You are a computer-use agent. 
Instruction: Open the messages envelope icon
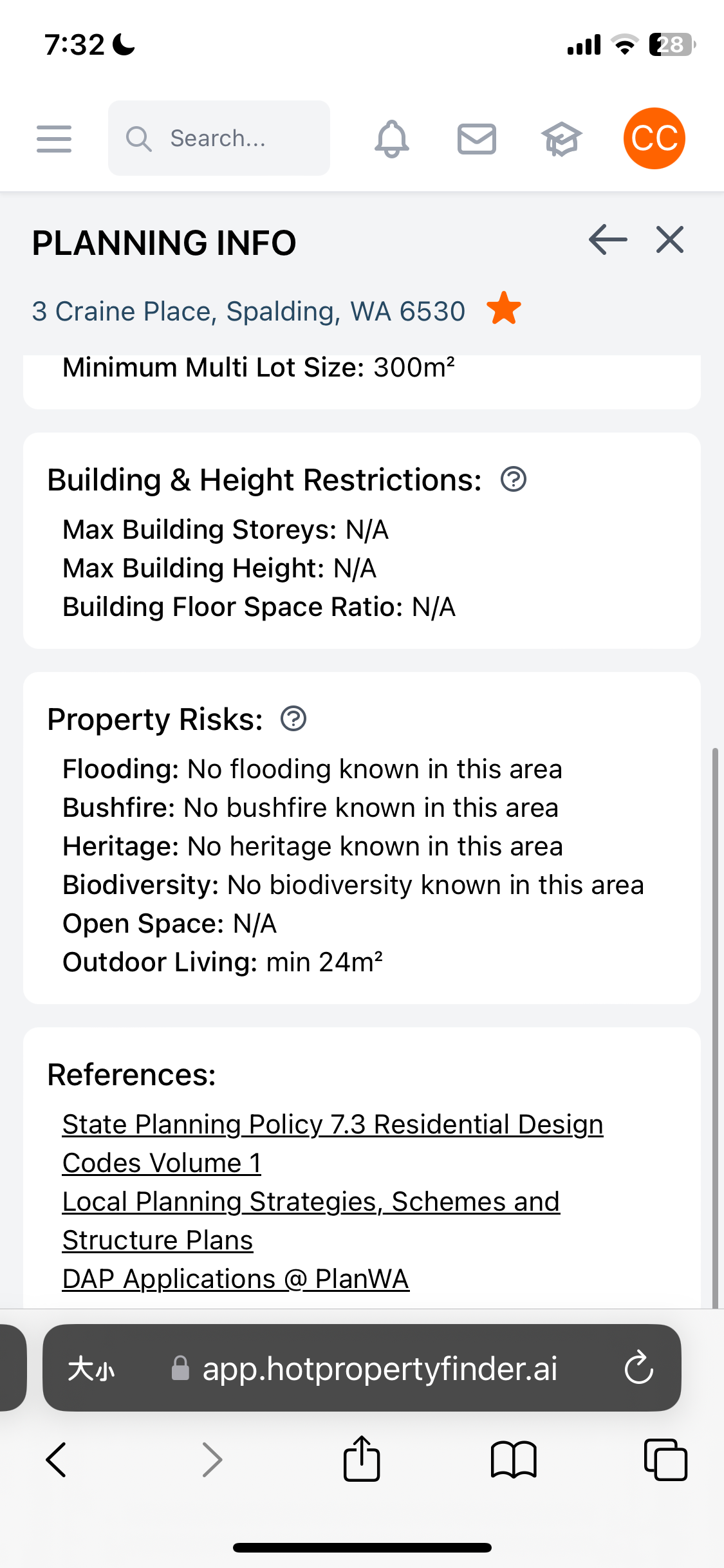pos(476,139)
